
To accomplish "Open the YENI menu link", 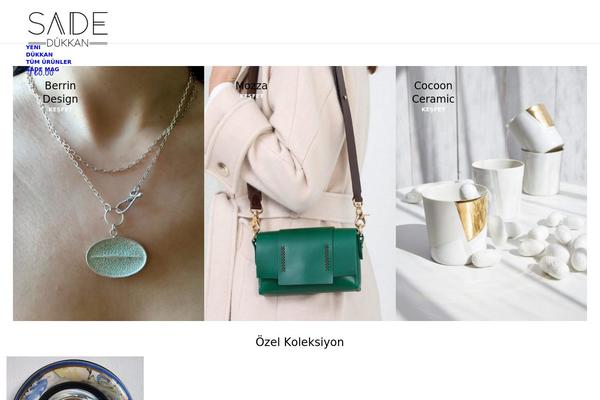I will click(x=33, y=47).
